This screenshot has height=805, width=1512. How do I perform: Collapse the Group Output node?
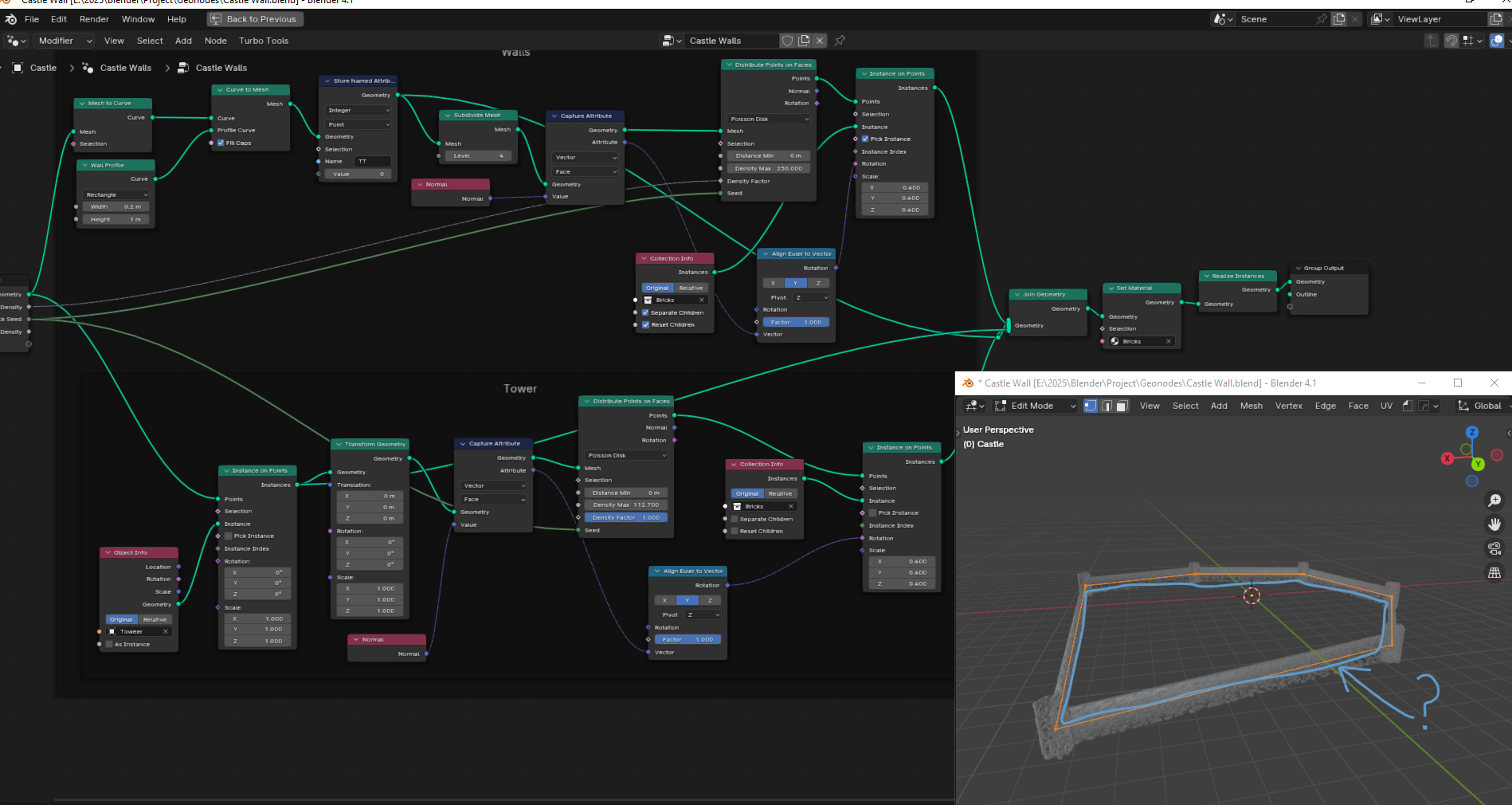coord(1298,268)
